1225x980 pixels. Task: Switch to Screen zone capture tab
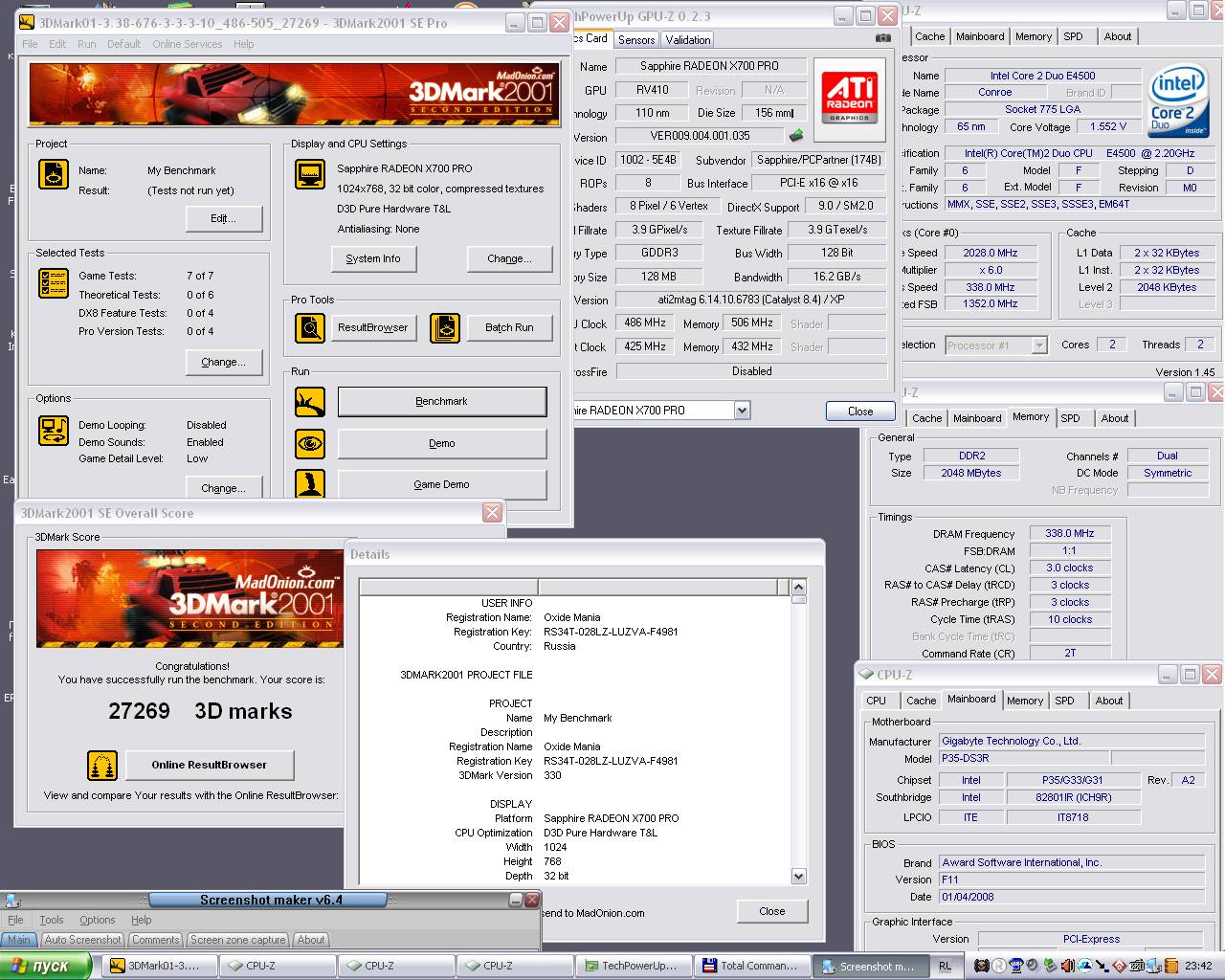pos(238,940)
